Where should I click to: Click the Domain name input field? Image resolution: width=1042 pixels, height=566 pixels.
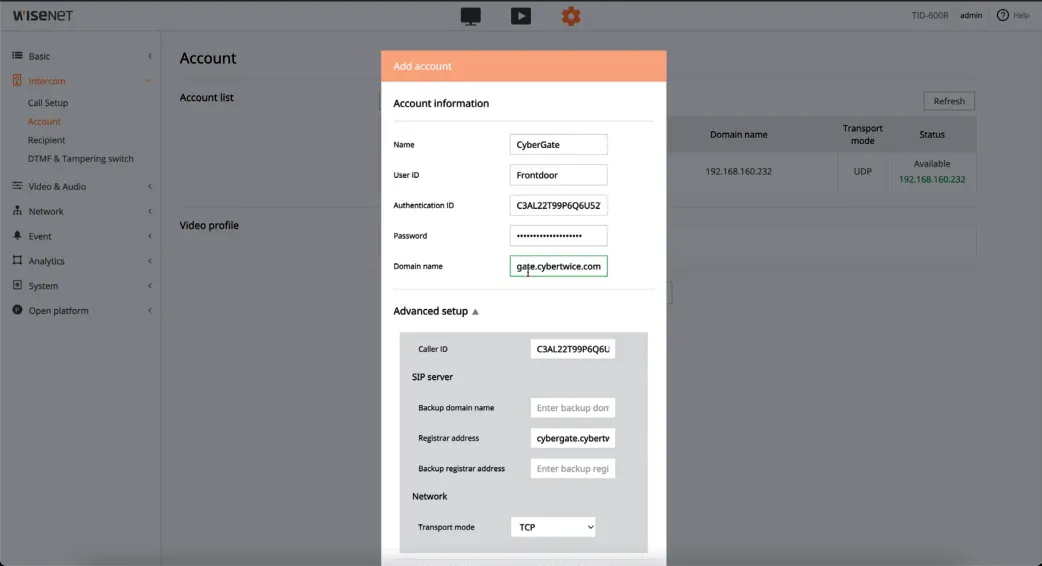(x=558, y=266)
